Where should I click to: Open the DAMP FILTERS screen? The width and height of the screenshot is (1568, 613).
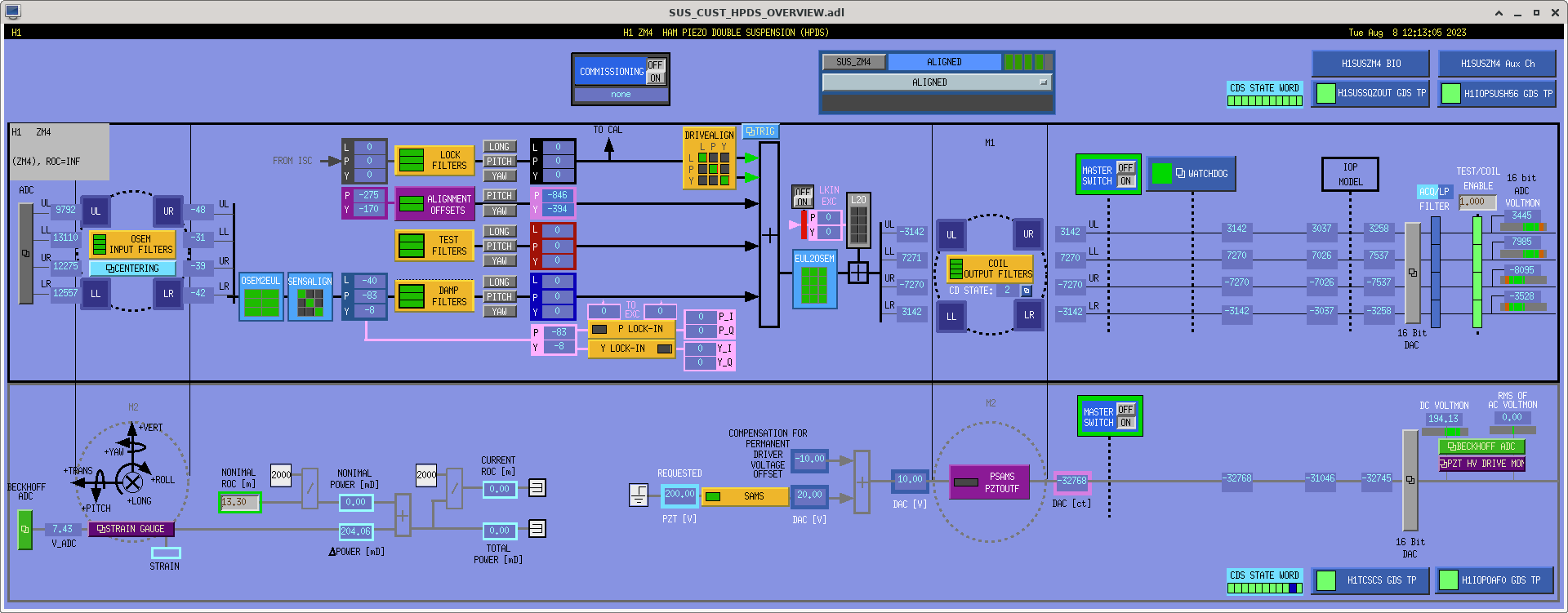click(434, 296)
